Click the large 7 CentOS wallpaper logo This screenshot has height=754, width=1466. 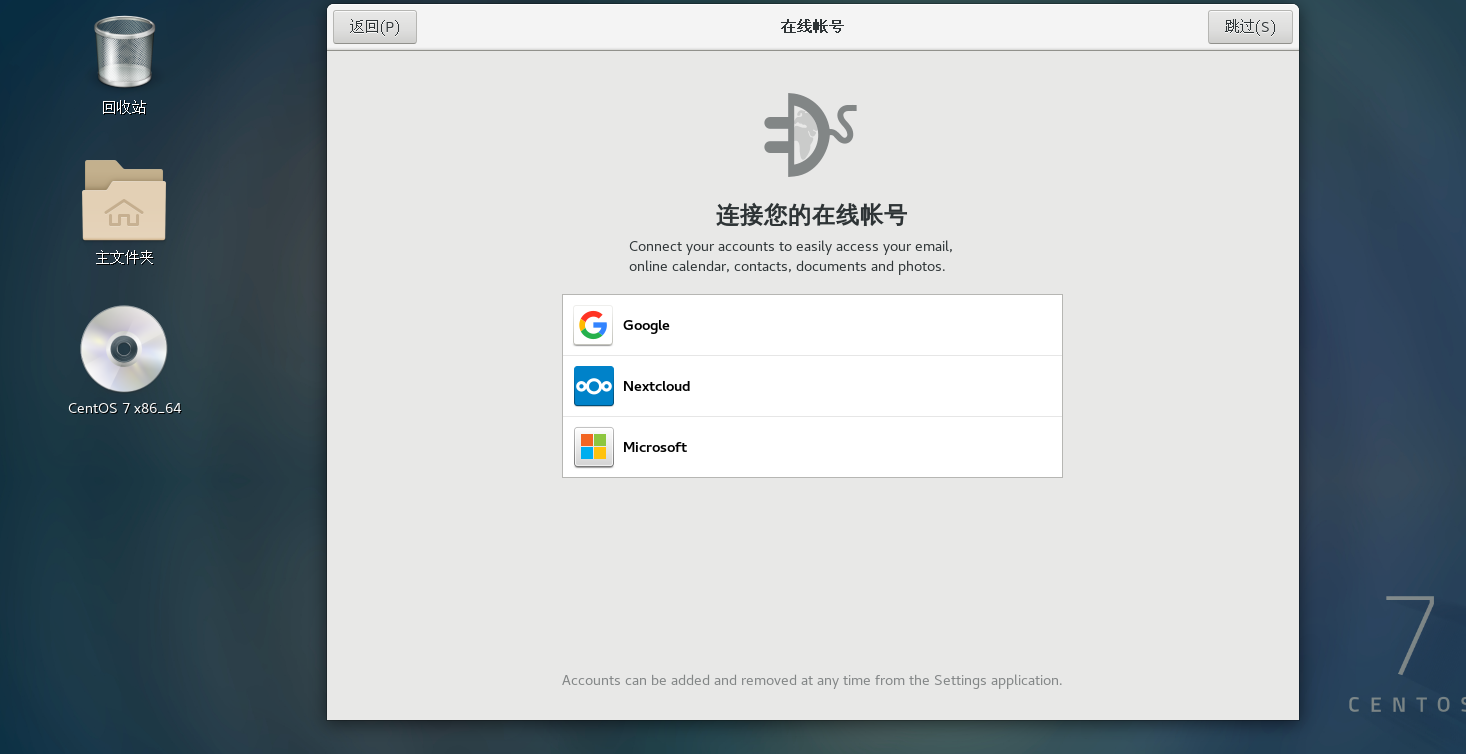pyautogui.click(x=1411, y=635)
